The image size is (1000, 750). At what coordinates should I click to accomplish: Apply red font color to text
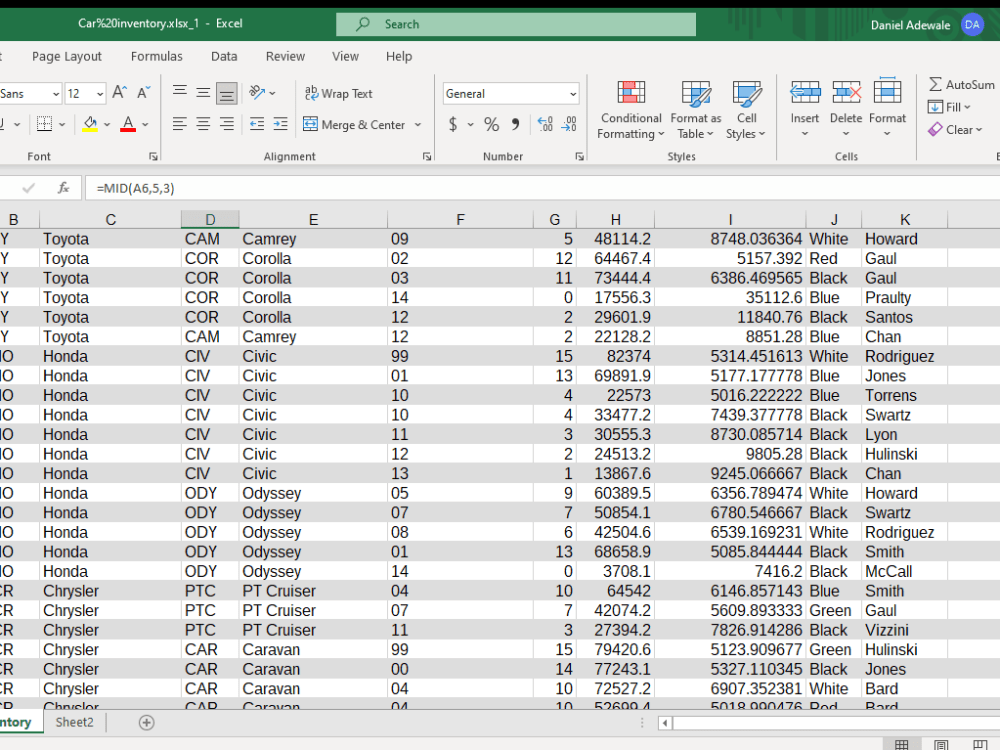point(128,124)
